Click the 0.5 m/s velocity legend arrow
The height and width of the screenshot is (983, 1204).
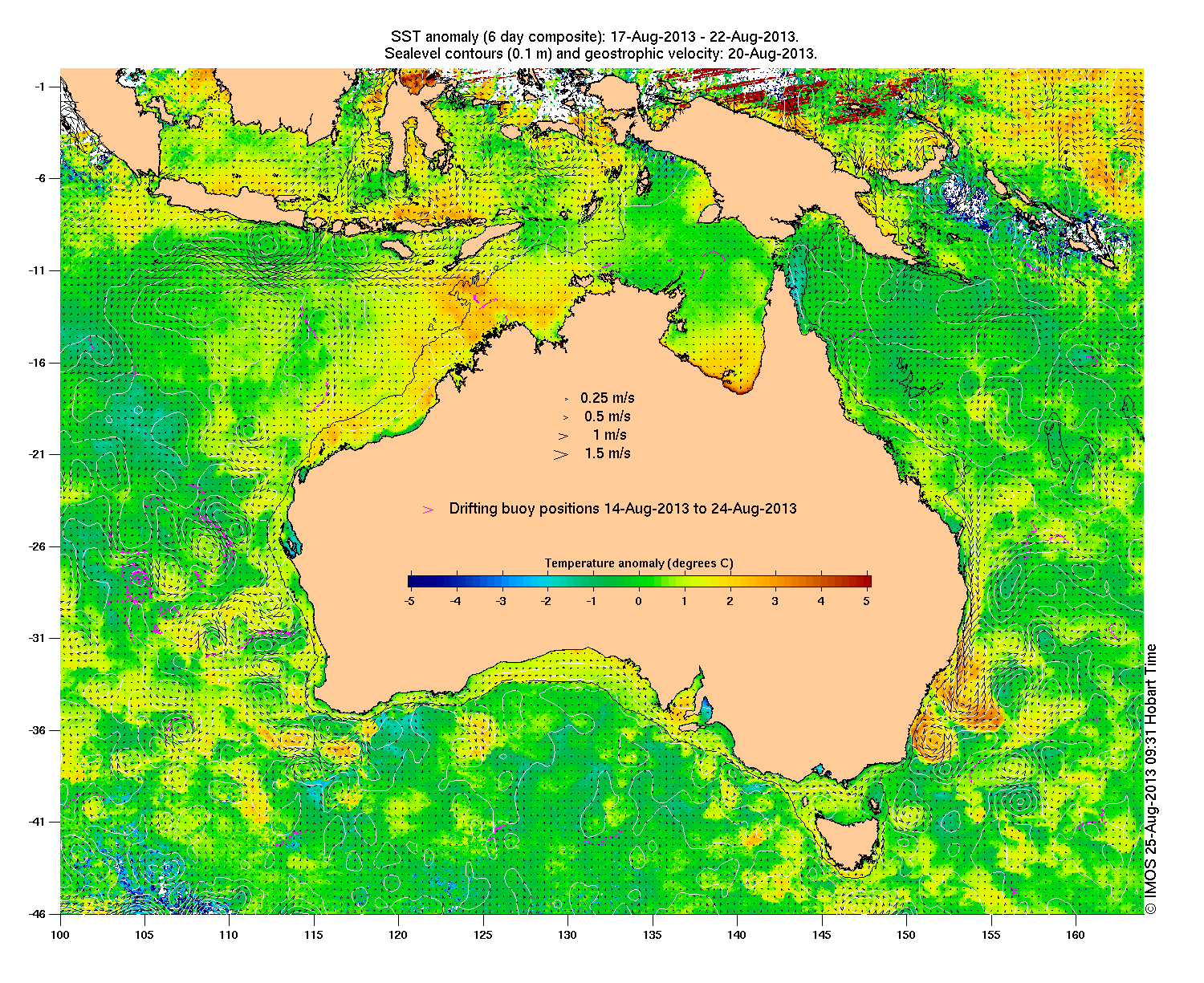(x=566, y=417)
